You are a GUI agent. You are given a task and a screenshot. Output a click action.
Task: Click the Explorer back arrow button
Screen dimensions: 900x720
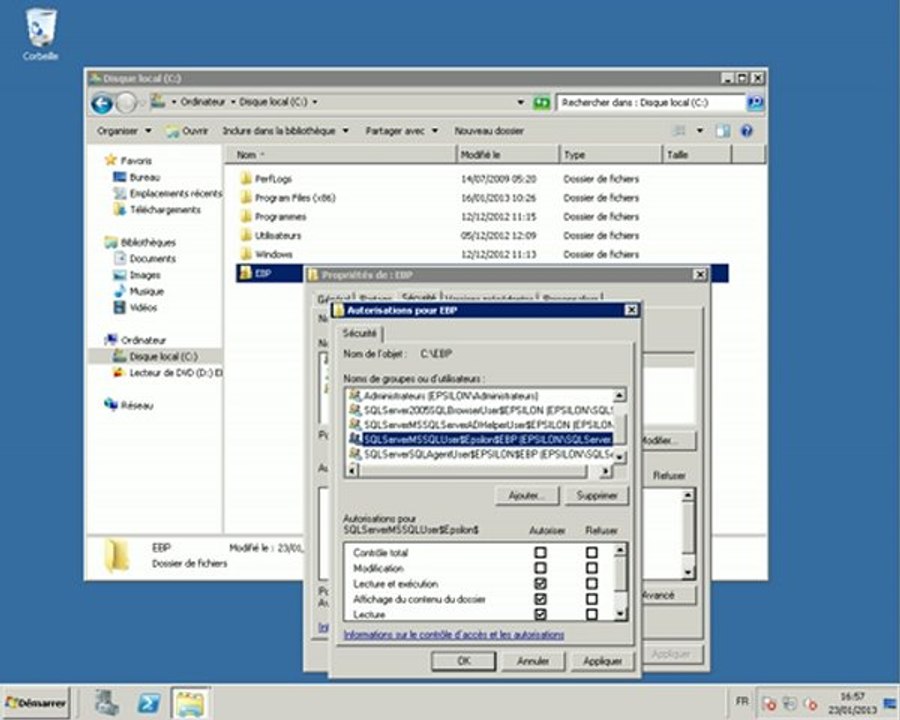tap(102, 103)
